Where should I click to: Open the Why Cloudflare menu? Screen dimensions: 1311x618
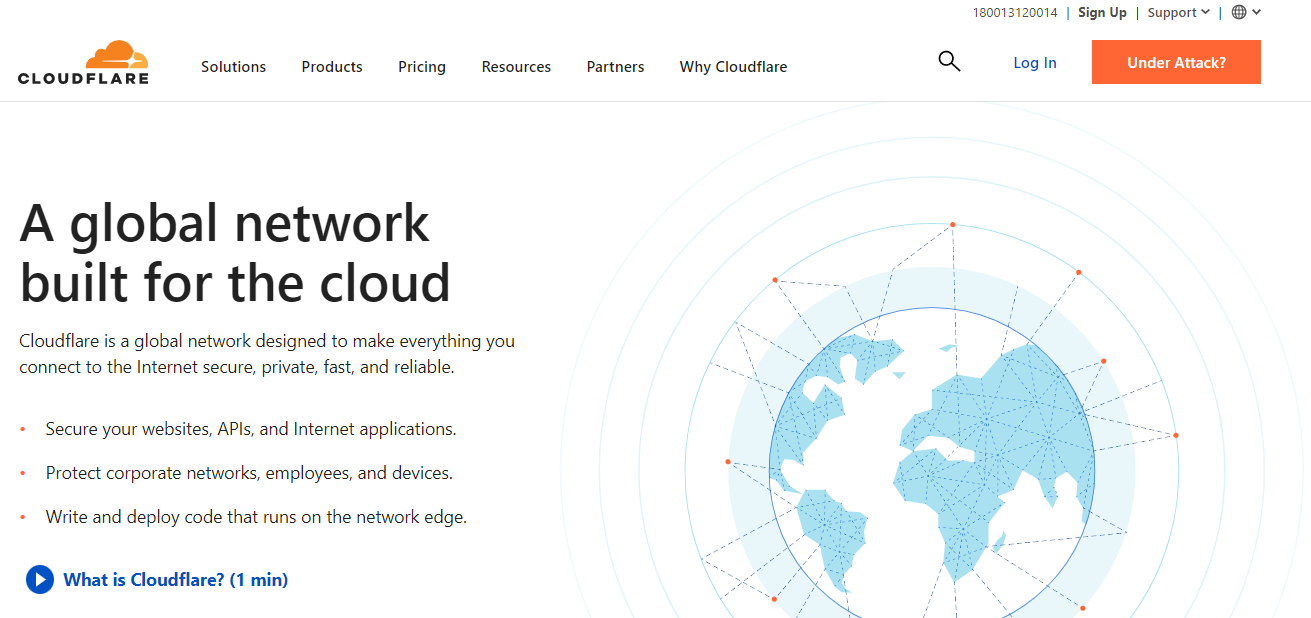click(733, 67)
